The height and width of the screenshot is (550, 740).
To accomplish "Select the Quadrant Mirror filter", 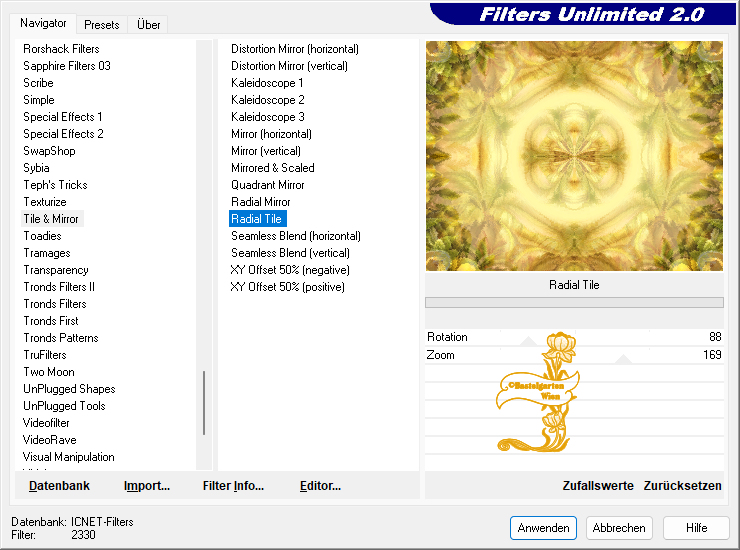I will 267,185.
